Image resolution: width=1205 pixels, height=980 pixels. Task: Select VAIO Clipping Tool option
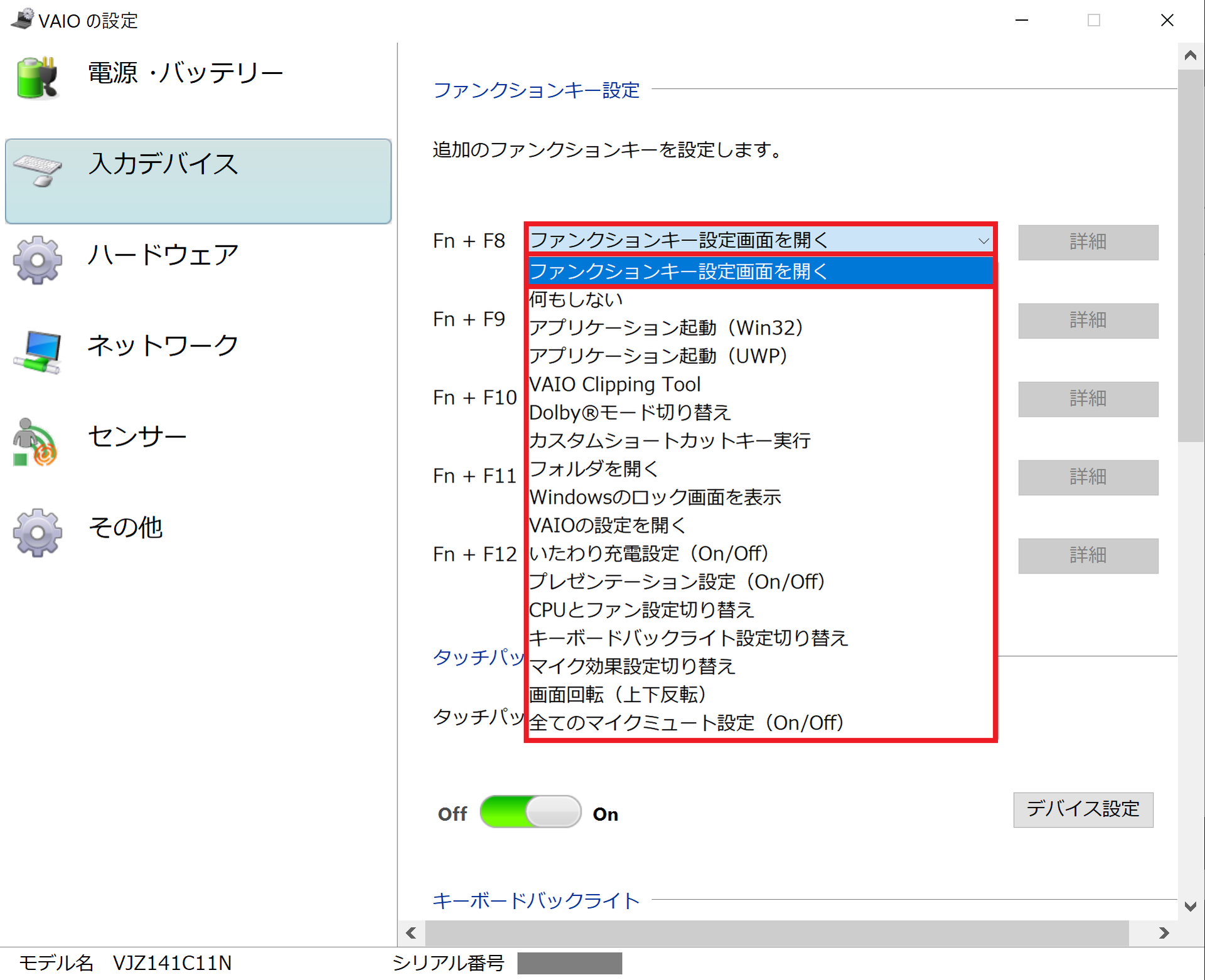(x=761, y=384)
